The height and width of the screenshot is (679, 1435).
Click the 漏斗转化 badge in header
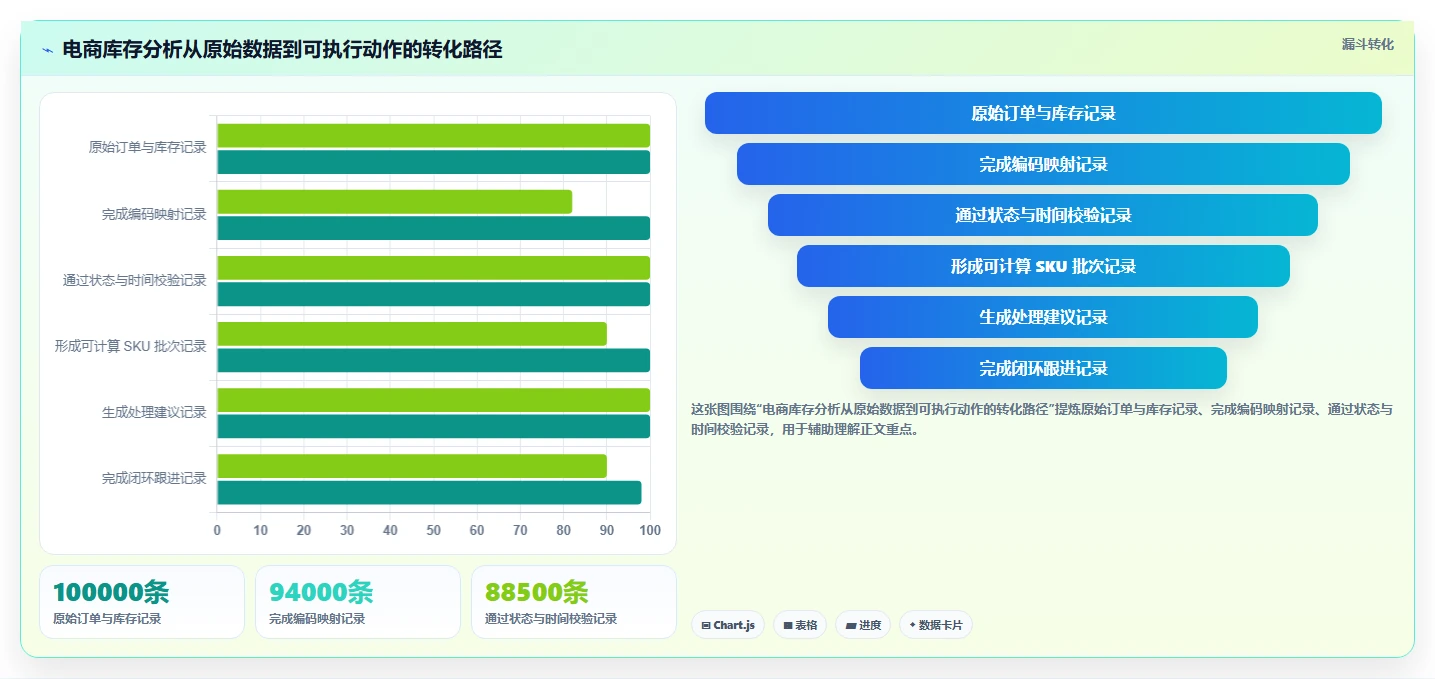tap(1367, 44)
